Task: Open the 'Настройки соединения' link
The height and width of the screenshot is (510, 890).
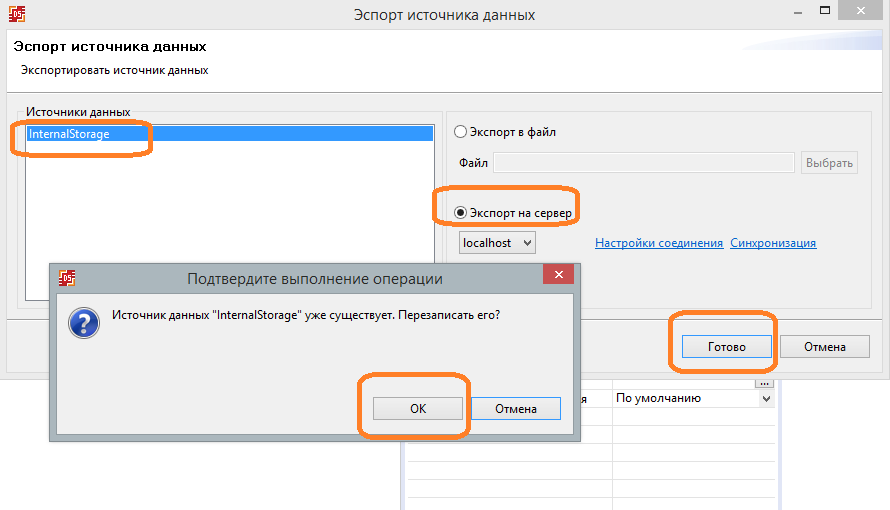Action: [658, 243]
